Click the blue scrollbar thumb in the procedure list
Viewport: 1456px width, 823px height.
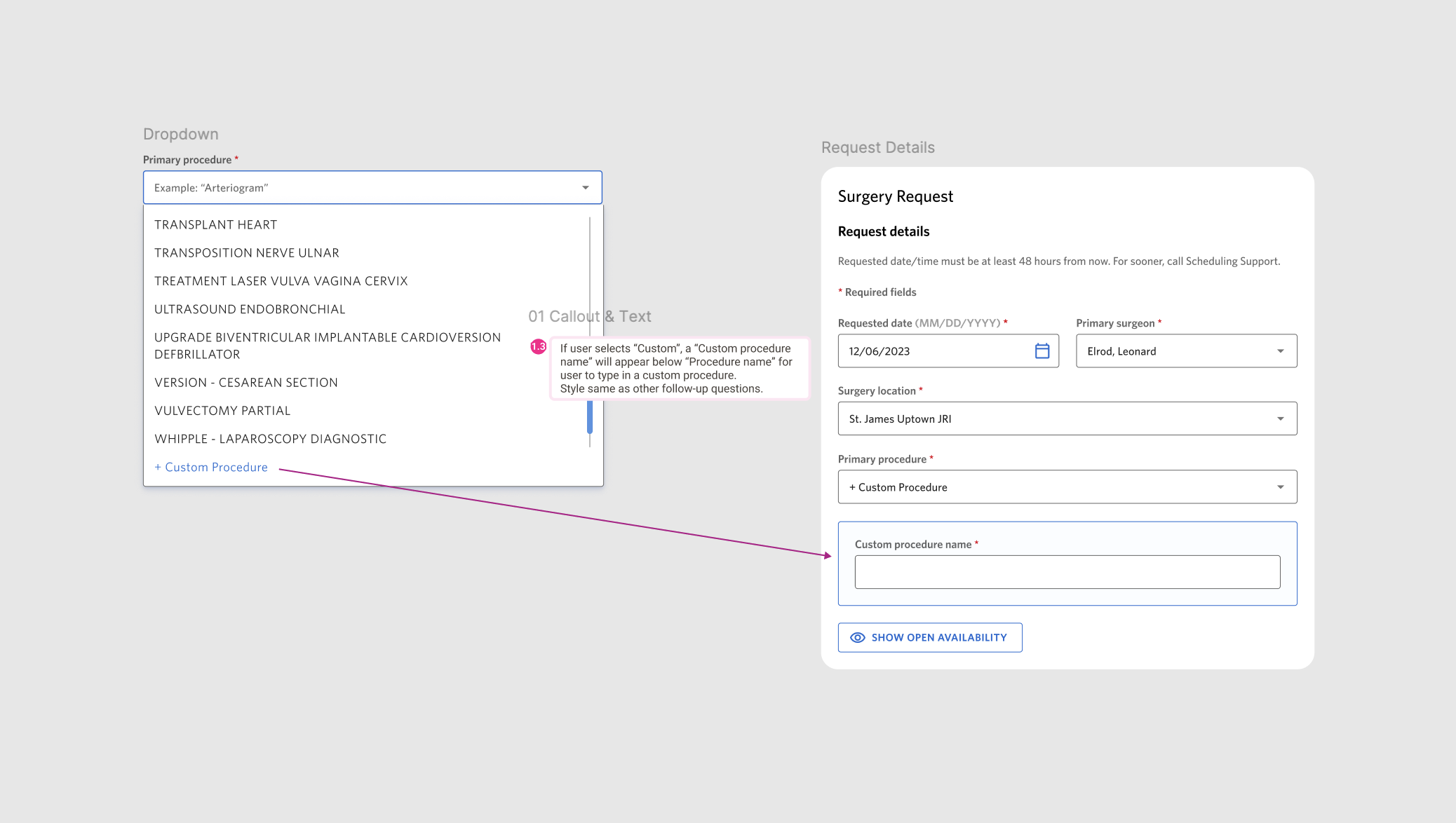pyautogui.click(x=590, y=419)
